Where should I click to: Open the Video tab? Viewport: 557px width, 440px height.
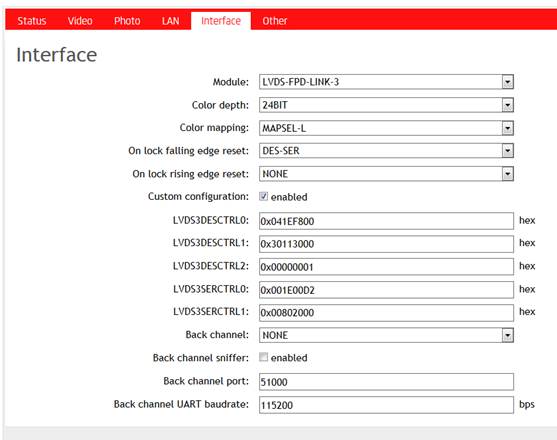coord(80,21)
